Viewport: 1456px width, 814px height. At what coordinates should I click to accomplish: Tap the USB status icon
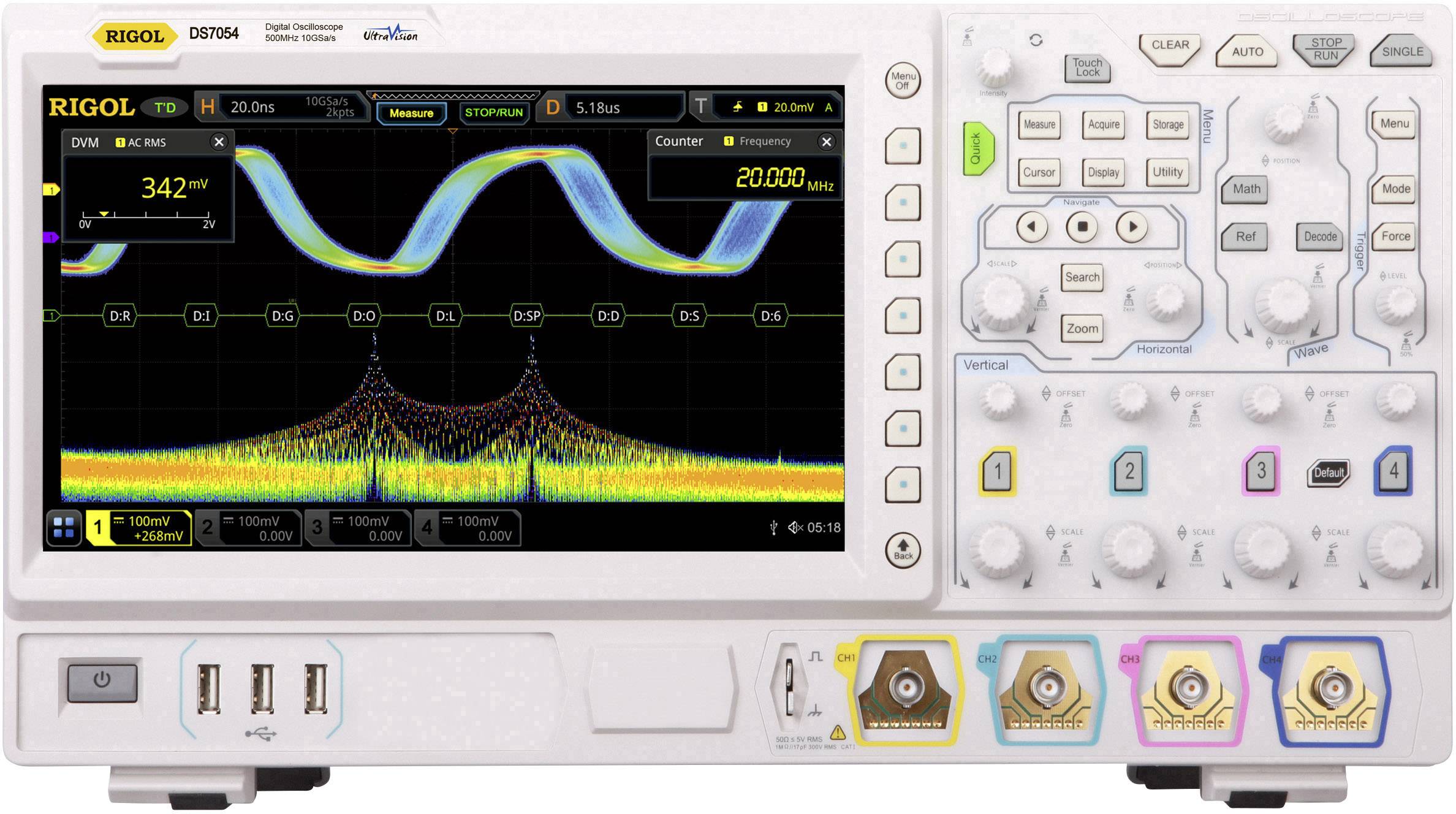pos(773,527)
